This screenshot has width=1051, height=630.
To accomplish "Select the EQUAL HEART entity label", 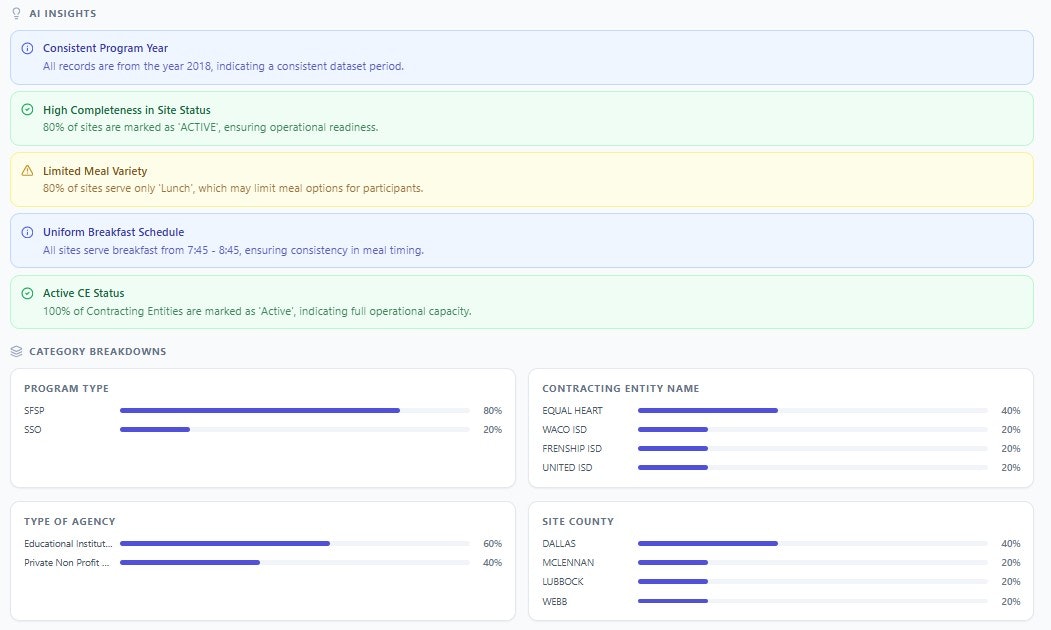I will click(x=572, y=410).
